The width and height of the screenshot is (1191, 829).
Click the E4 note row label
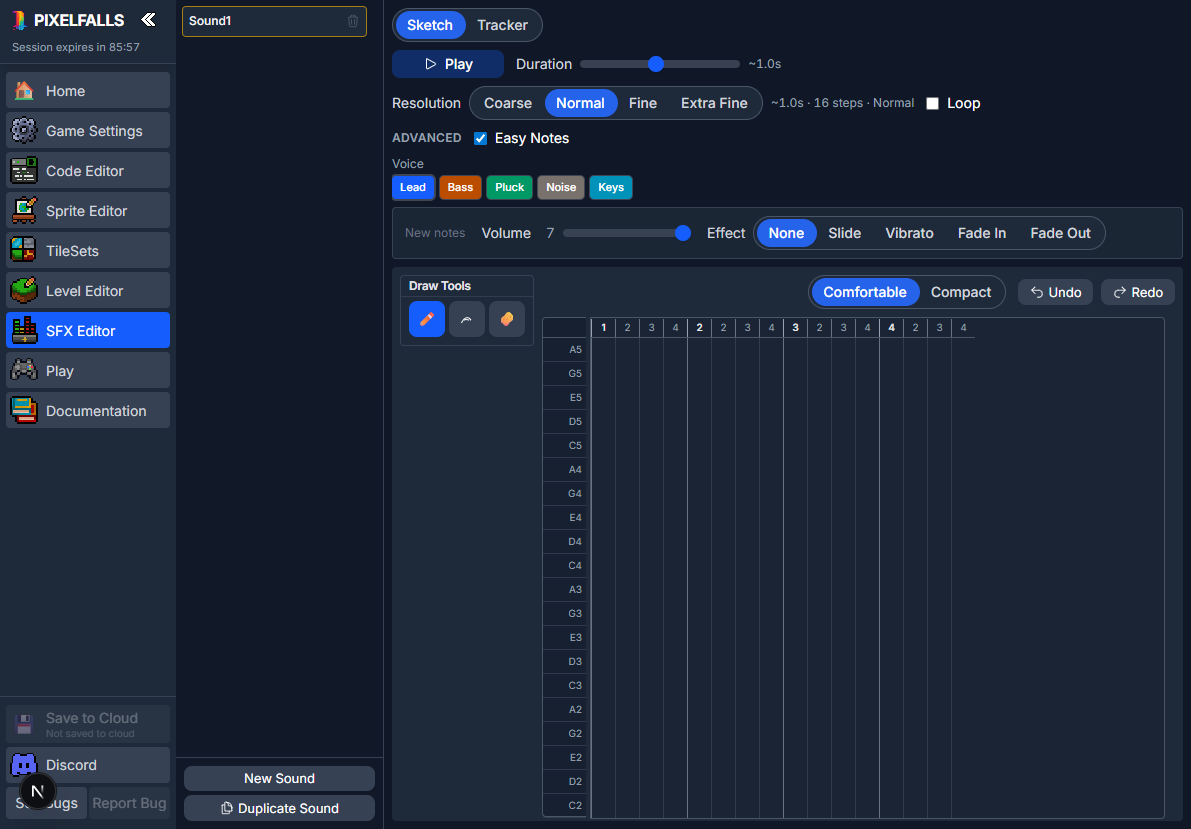click(565, 517)
